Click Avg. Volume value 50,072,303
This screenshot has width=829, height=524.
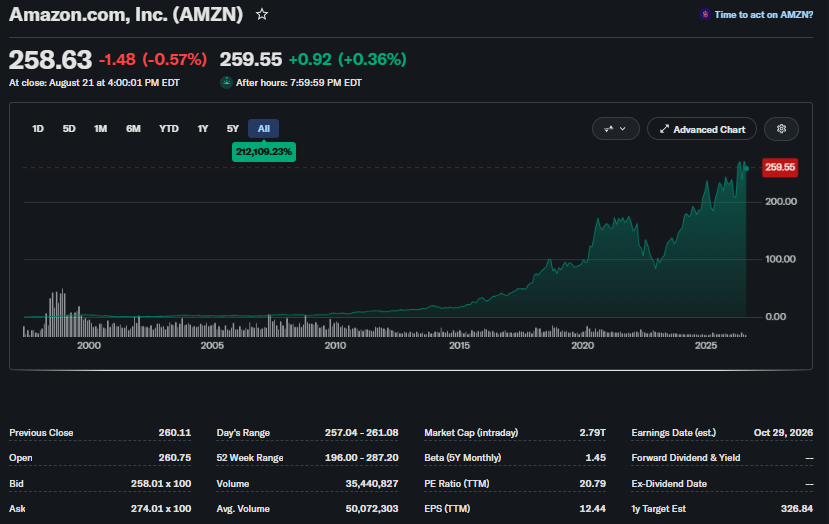point(372,509)
